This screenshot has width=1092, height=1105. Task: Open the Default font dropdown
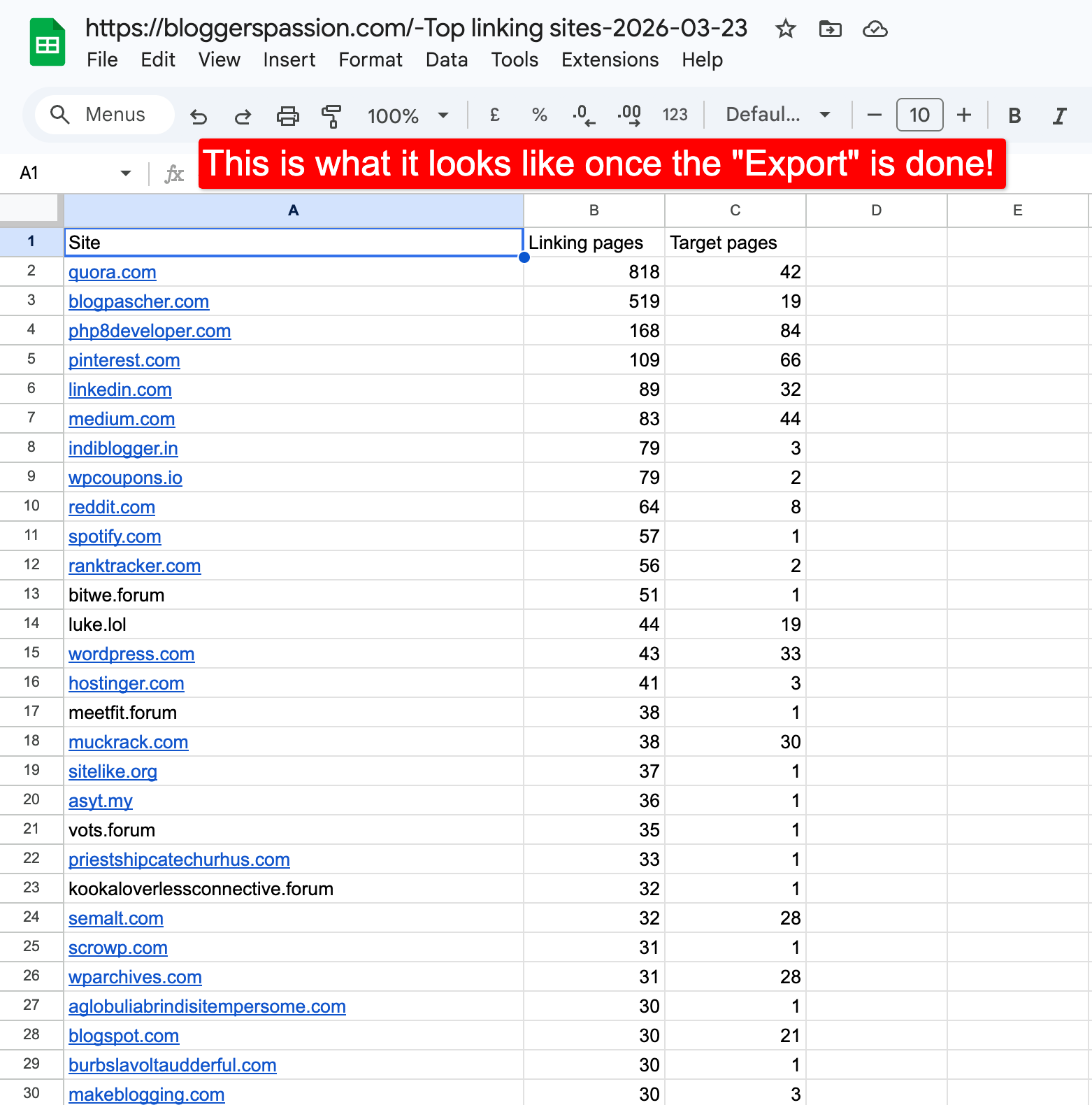tap(778, 115)
